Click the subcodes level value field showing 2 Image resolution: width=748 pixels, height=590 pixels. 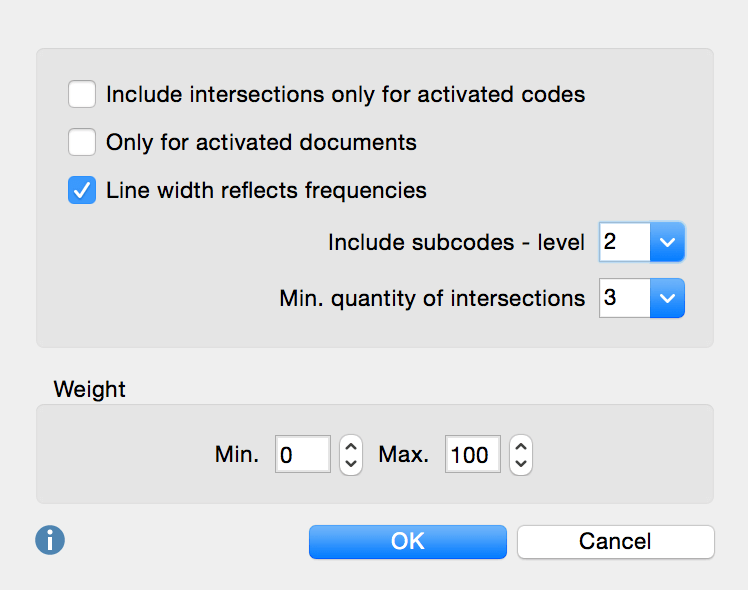coord(624,242)
